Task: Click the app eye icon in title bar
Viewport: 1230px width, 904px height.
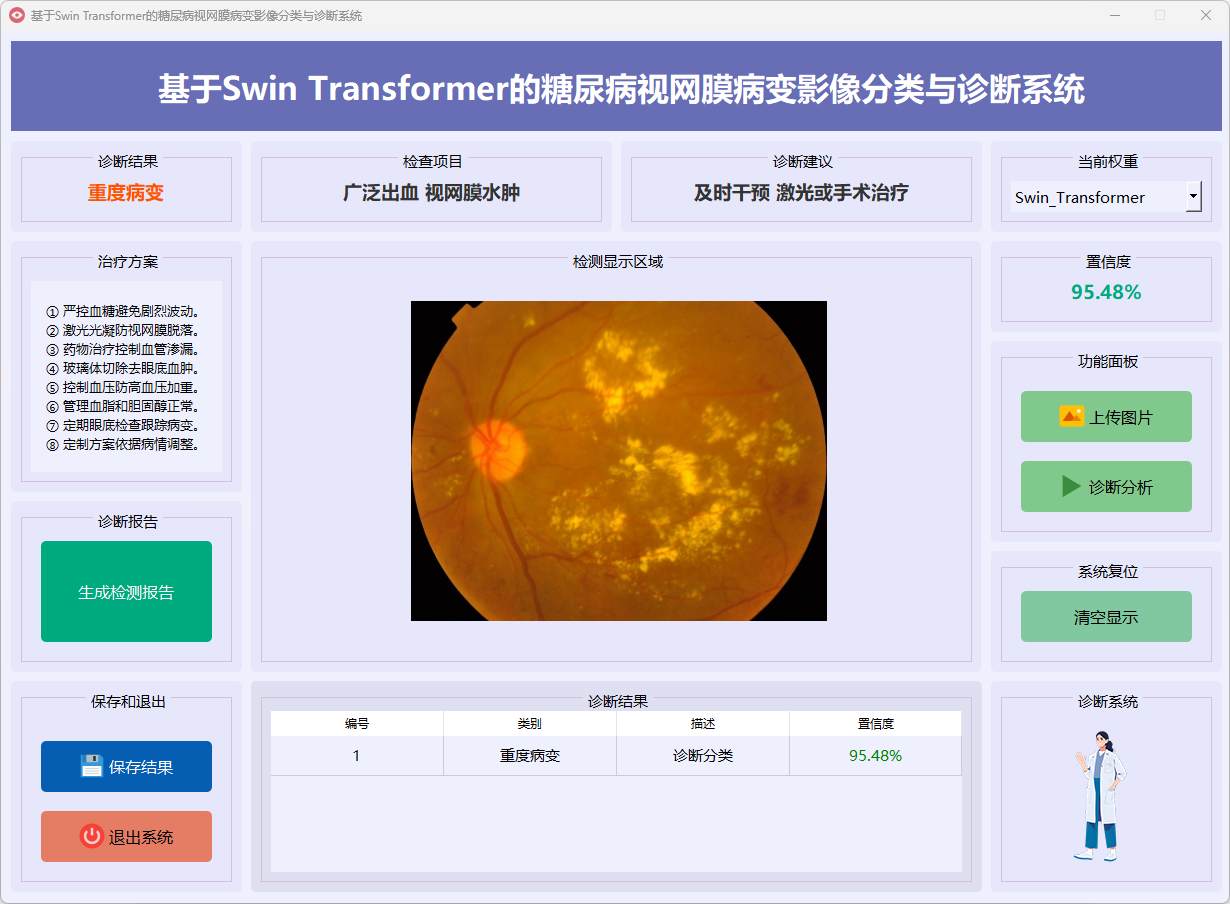Action: (x=17, y=16)
